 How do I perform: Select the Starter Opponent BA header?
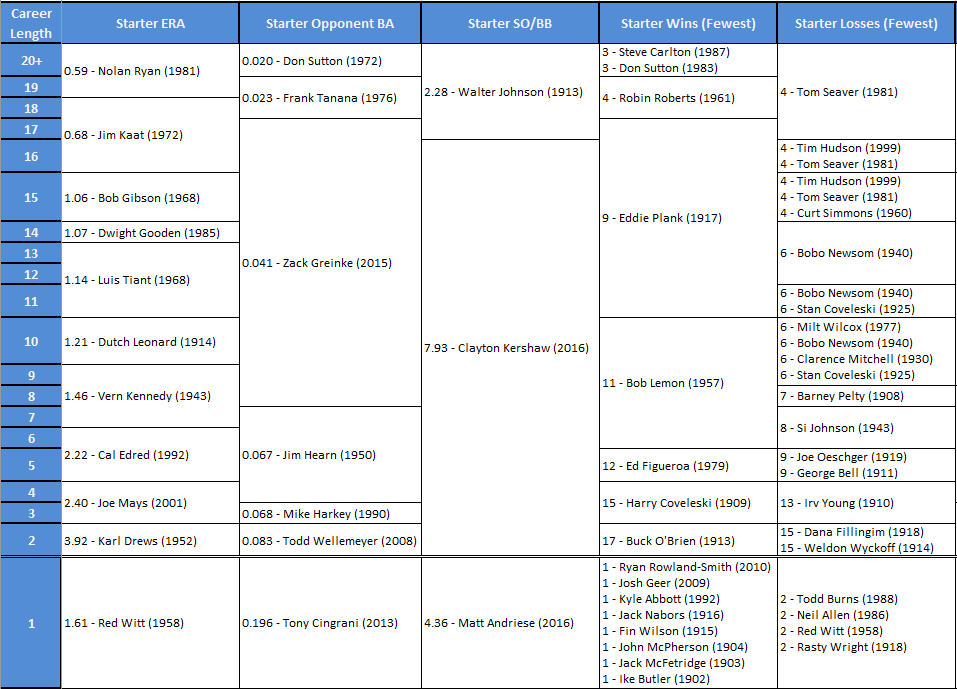click(x=329, y=23)
